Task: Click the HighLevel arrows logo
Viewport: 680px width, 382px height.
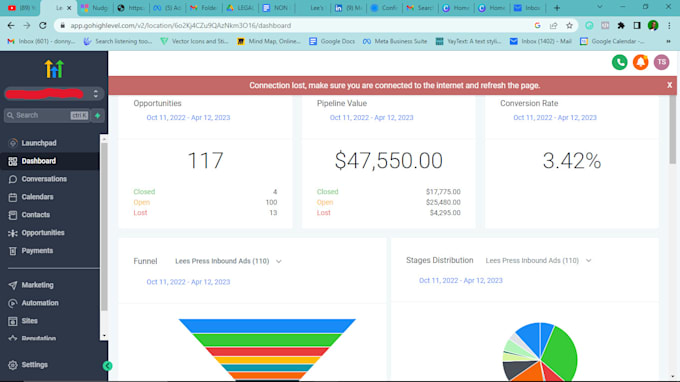Action: pyautogui.click(x=54, y=69)
